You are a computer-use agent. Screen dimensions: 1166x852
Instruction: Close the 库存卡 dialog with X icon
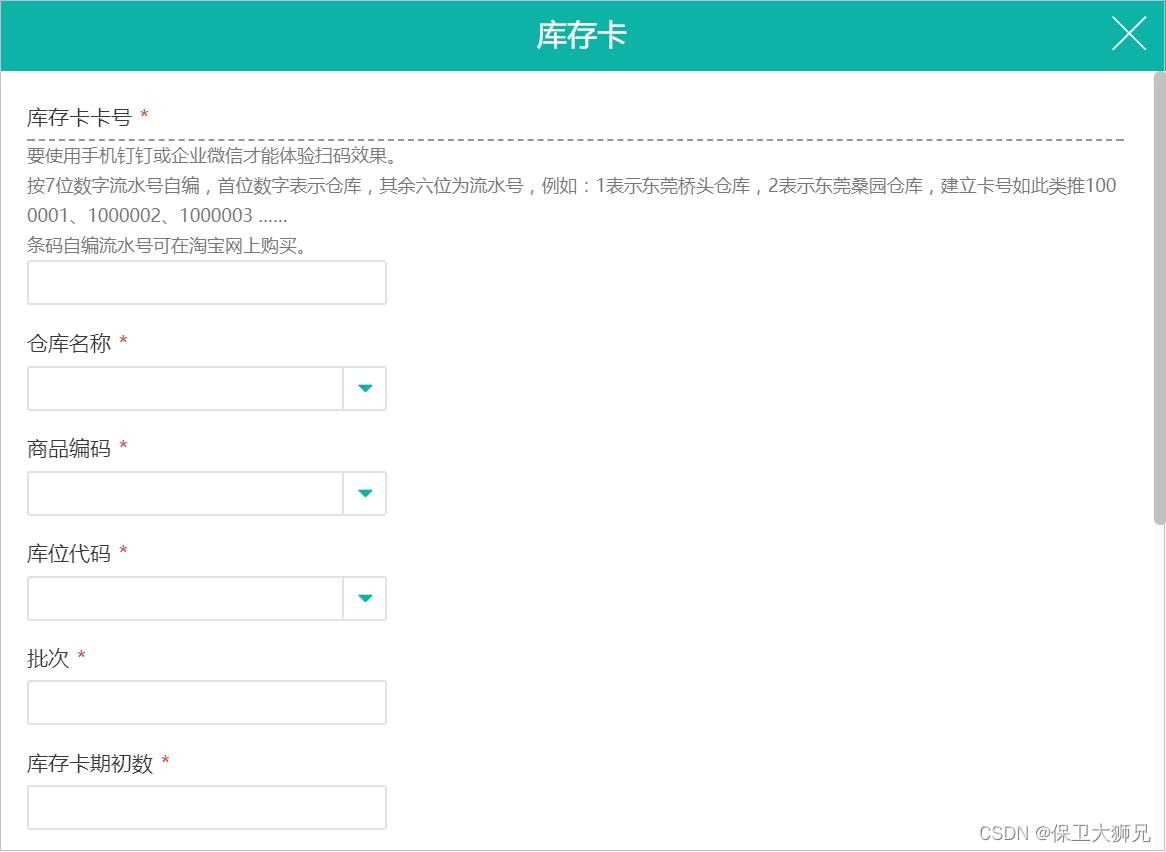click(1129, 34)
